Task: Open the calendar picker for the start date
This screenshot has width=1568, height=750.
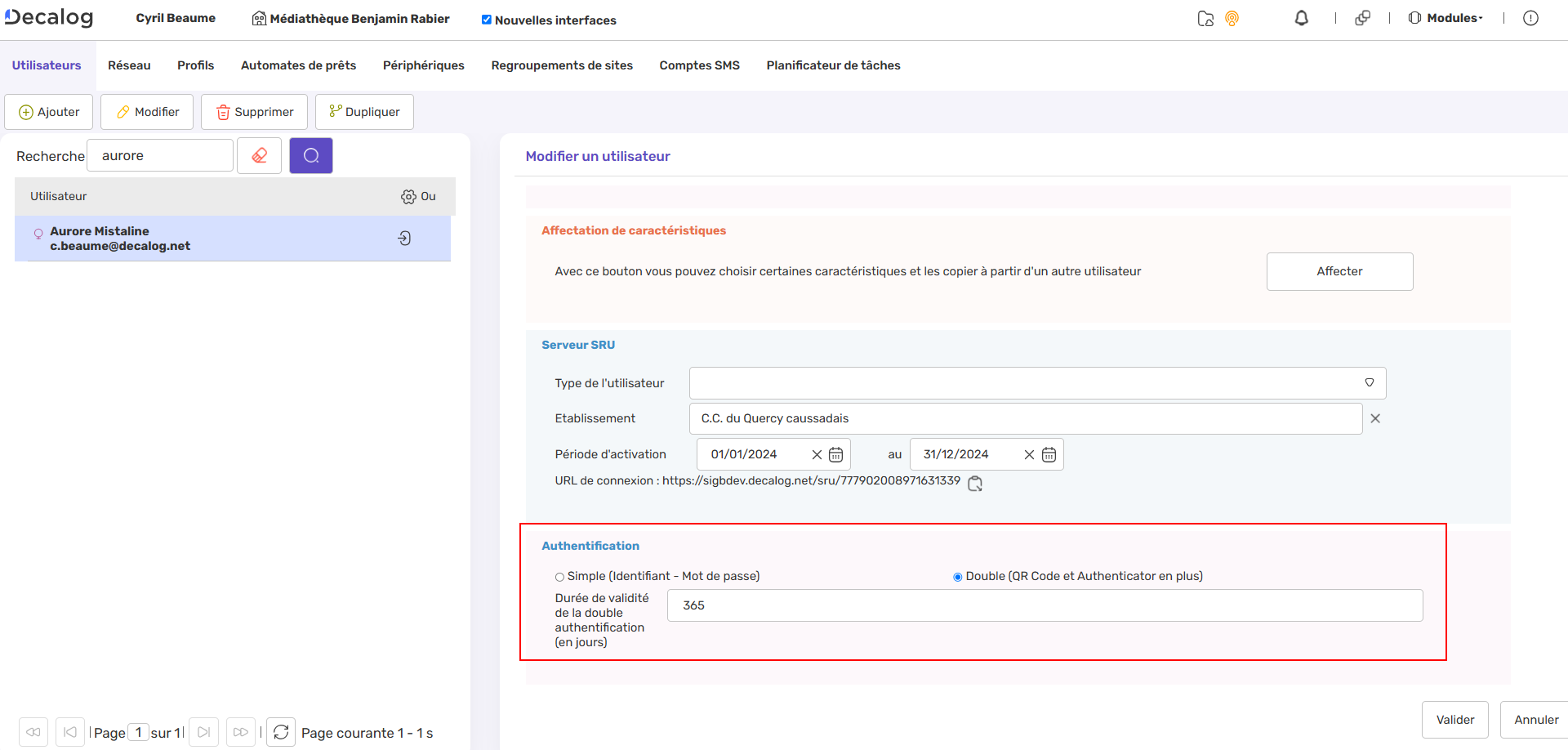Action: tap(835, 454)
